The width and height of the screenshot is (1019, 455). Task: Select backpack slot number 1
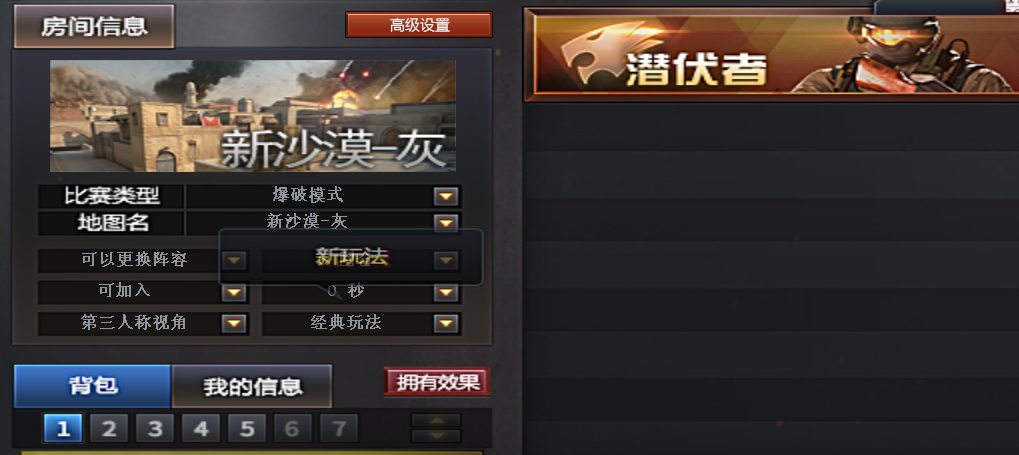click(x=63, y=428)
